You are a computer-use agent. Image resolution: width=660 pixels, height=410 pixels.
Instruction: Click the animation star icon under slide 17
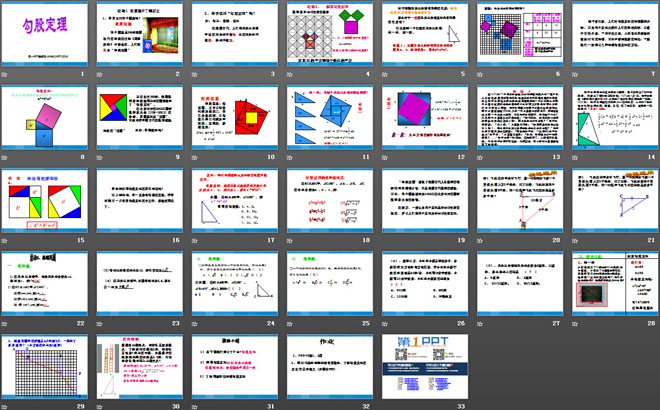click(x=194, y=241)
